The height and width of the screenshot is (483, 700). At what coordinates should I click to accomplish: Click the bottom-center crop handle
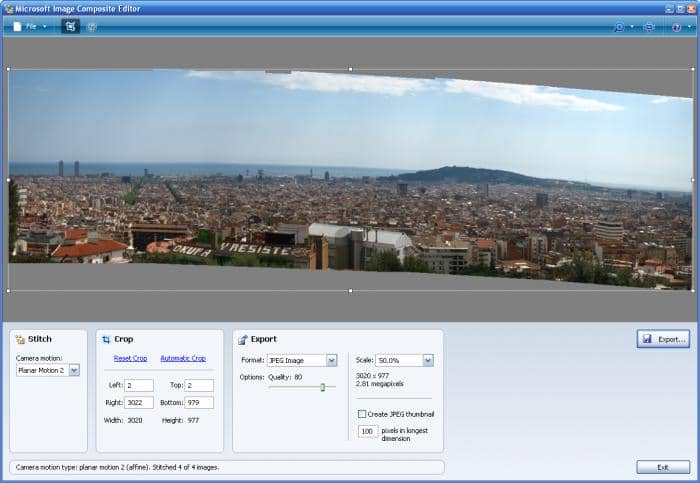click(x=350, y=291)
